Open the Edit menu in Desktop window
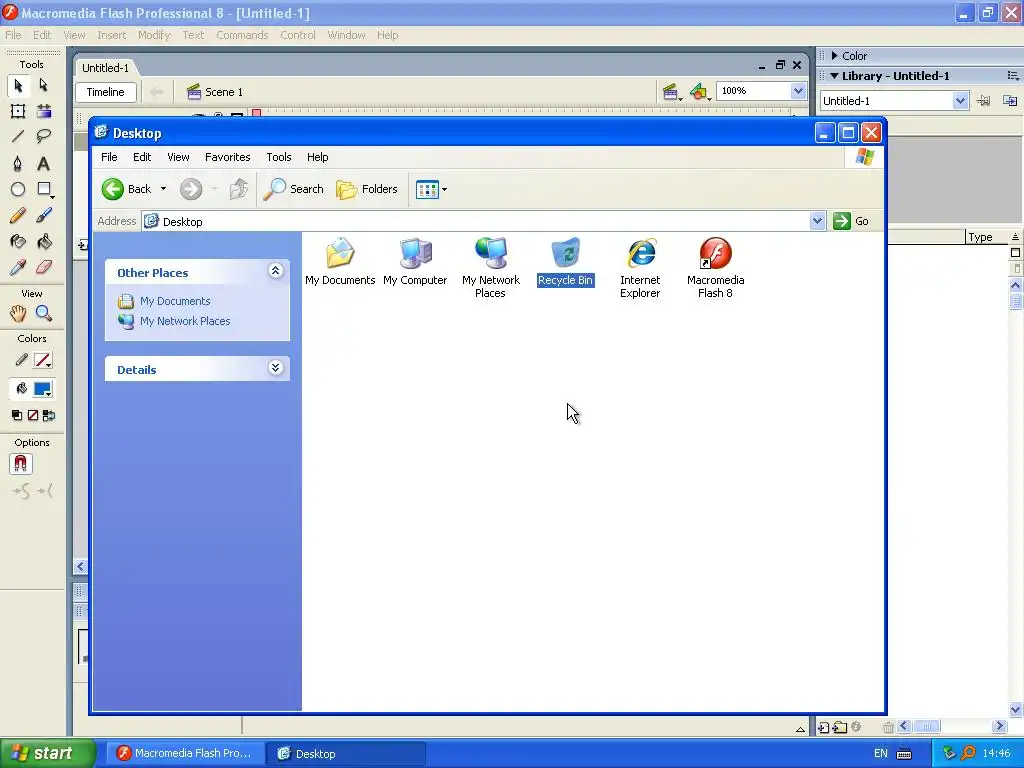Screen dimensions: 1024x768 142,157
